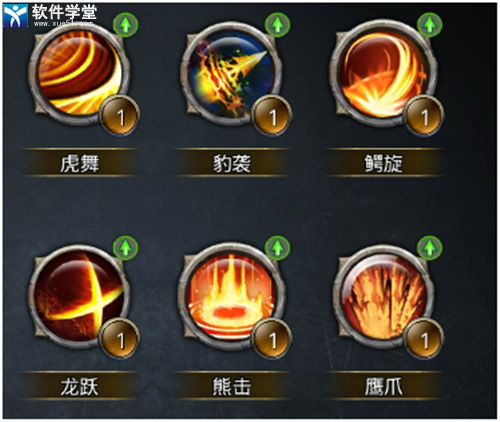Upgrade 鳄旋 with its green arrow
This screenshot has height=422, width=500.
pyautogui.click(x=430, y=24)
